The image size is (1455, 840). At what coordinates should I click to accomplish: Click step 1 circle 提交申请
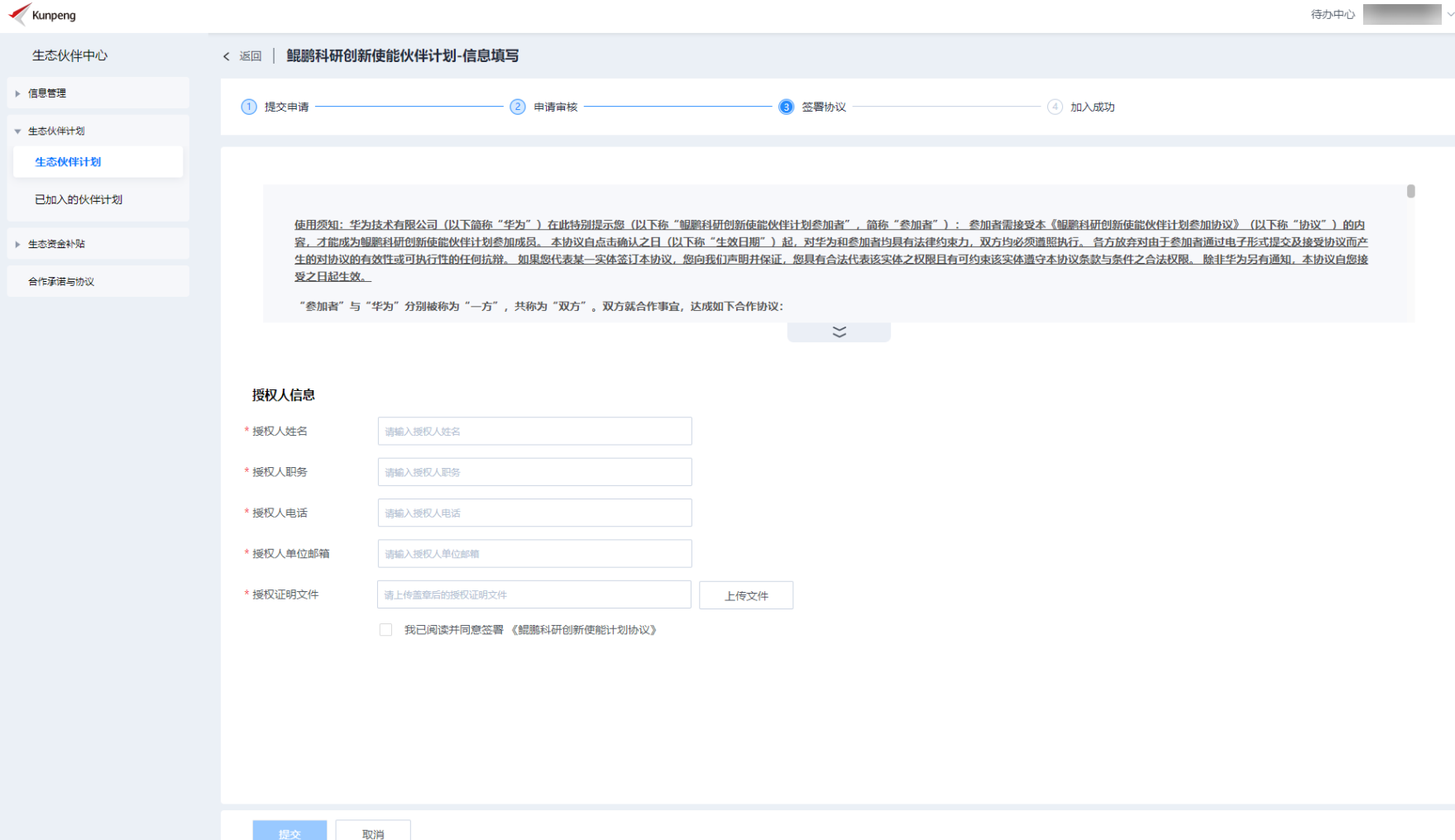click(x=248, y=107)
